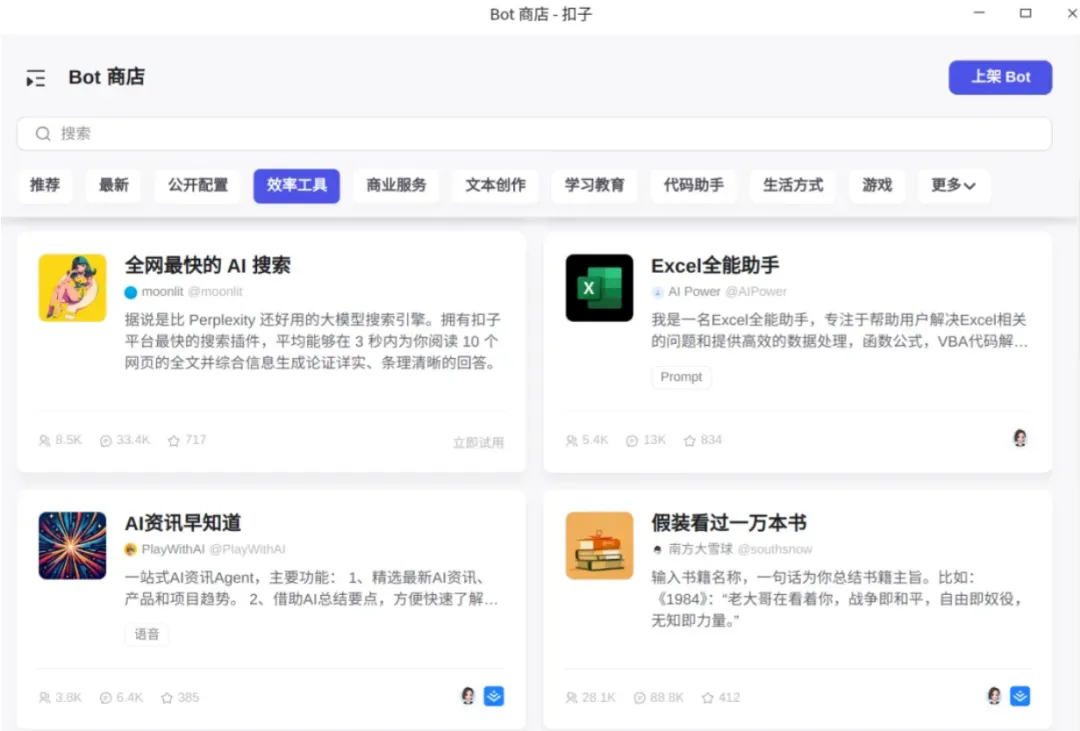Click the blue platform icon on AI资讯早知道 card

[x=494, y=696]
